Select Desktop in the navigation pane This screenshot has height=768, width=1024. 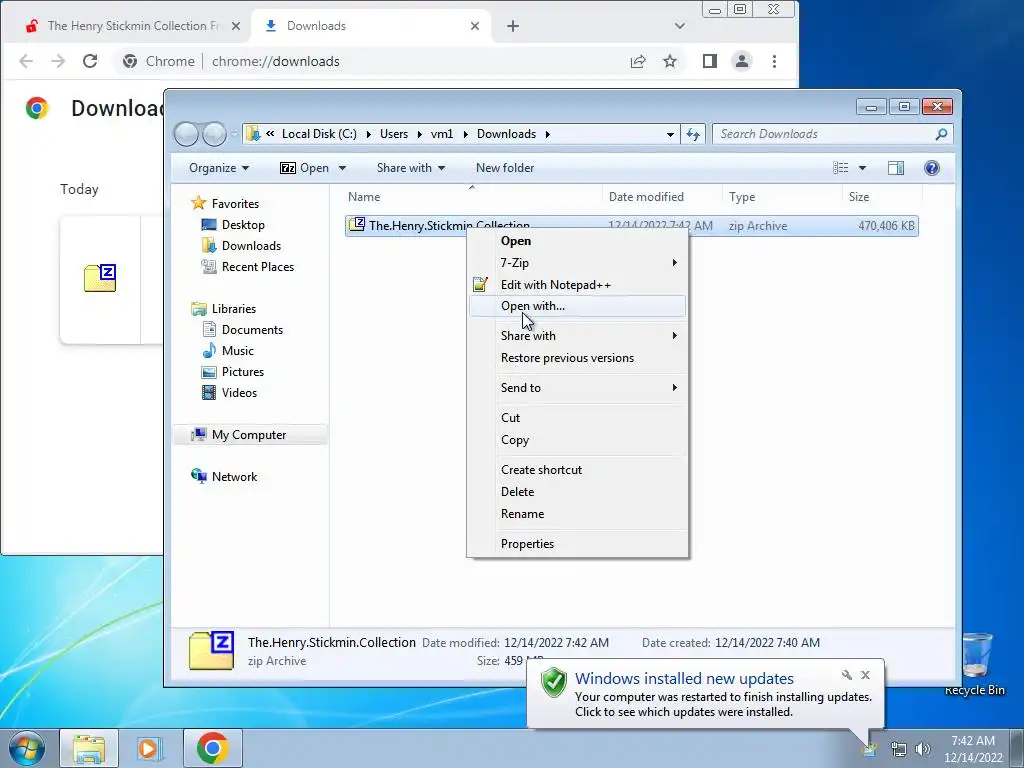[233, 225]
